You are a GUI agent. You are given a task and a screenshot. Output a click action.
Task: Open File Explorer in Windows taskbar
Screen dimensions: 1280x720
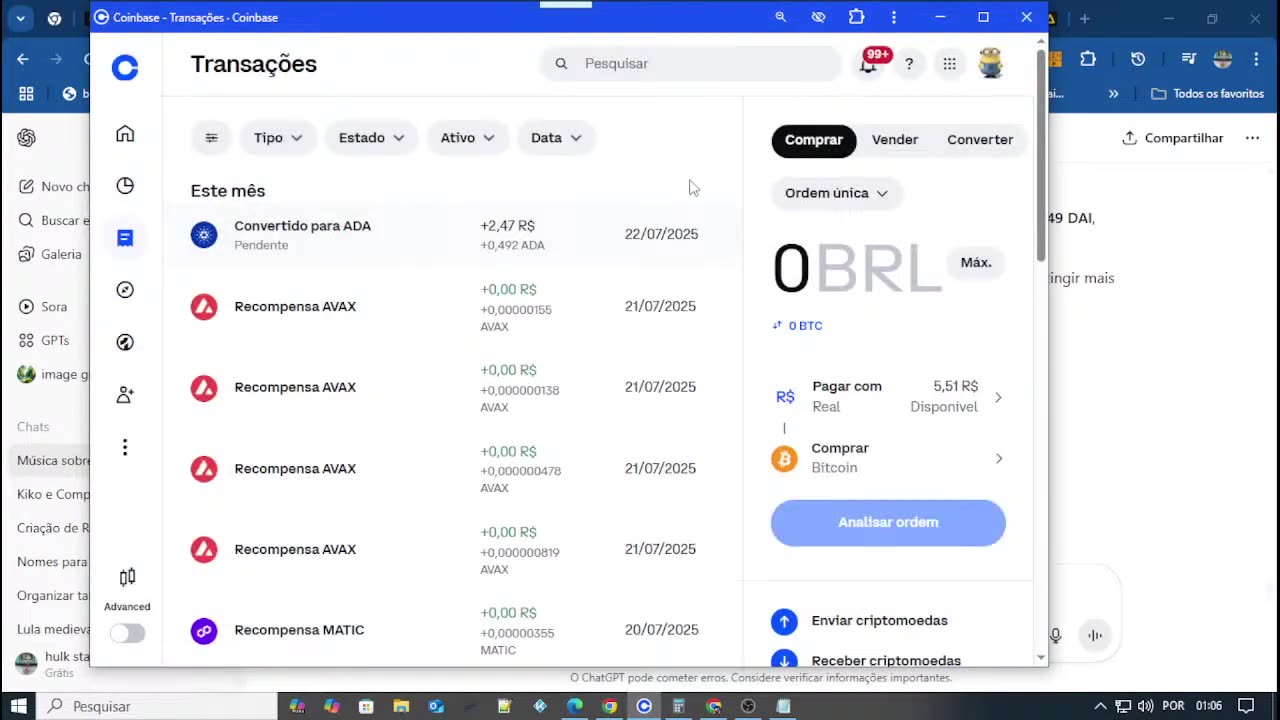401,706
